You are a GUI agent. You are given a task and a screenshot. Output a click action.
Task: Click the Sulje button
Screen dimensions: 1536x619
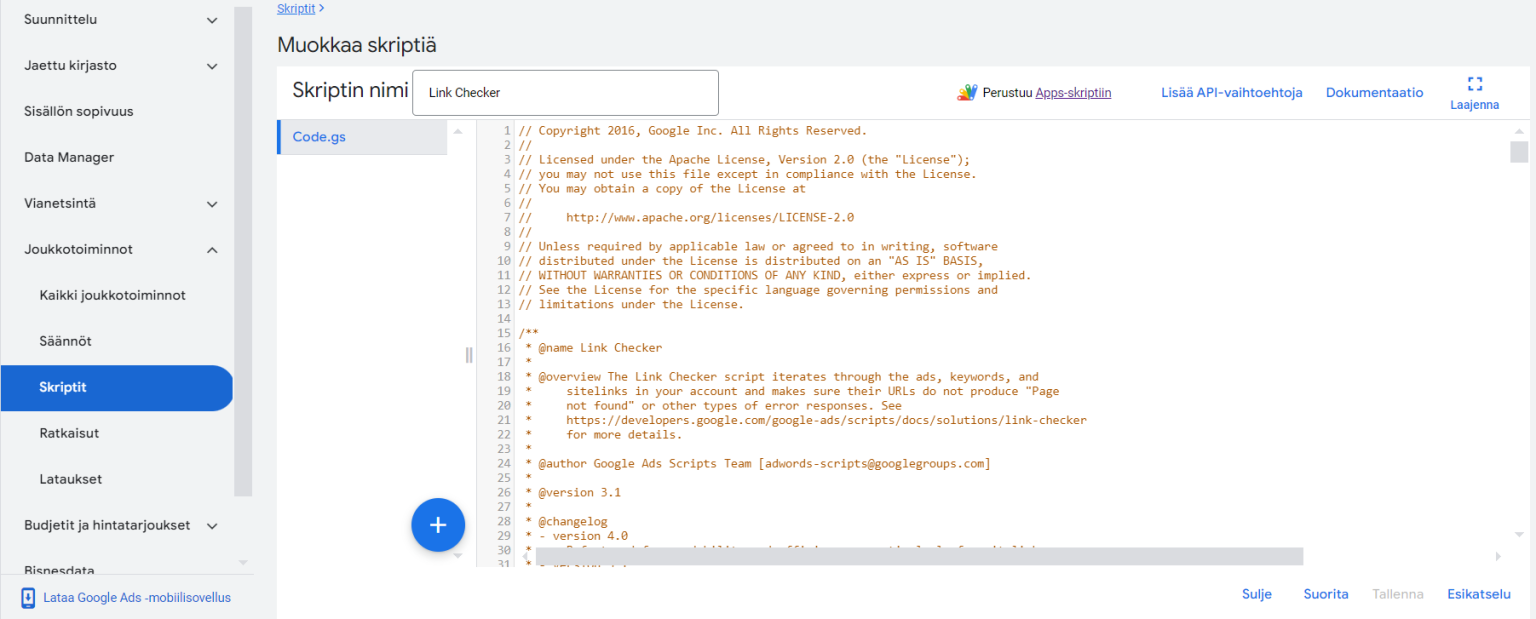[x=1257, y=594]
